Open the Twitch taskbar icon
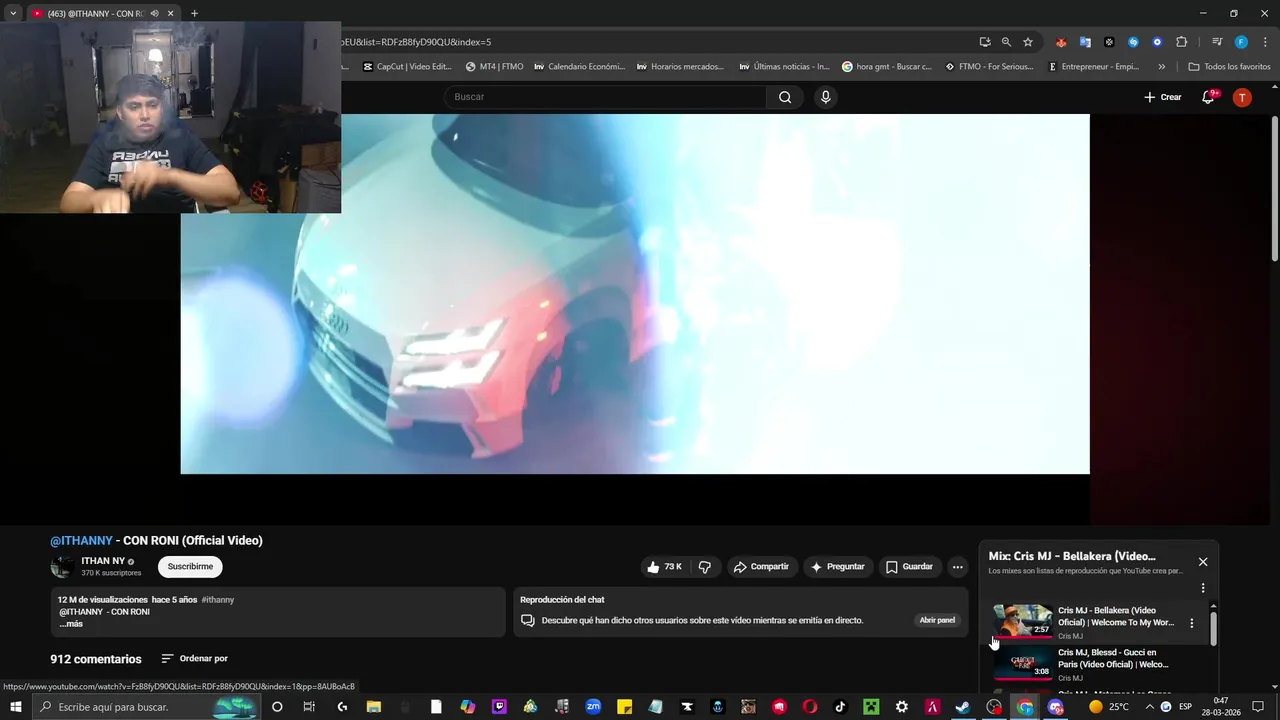 click(499, 707)
